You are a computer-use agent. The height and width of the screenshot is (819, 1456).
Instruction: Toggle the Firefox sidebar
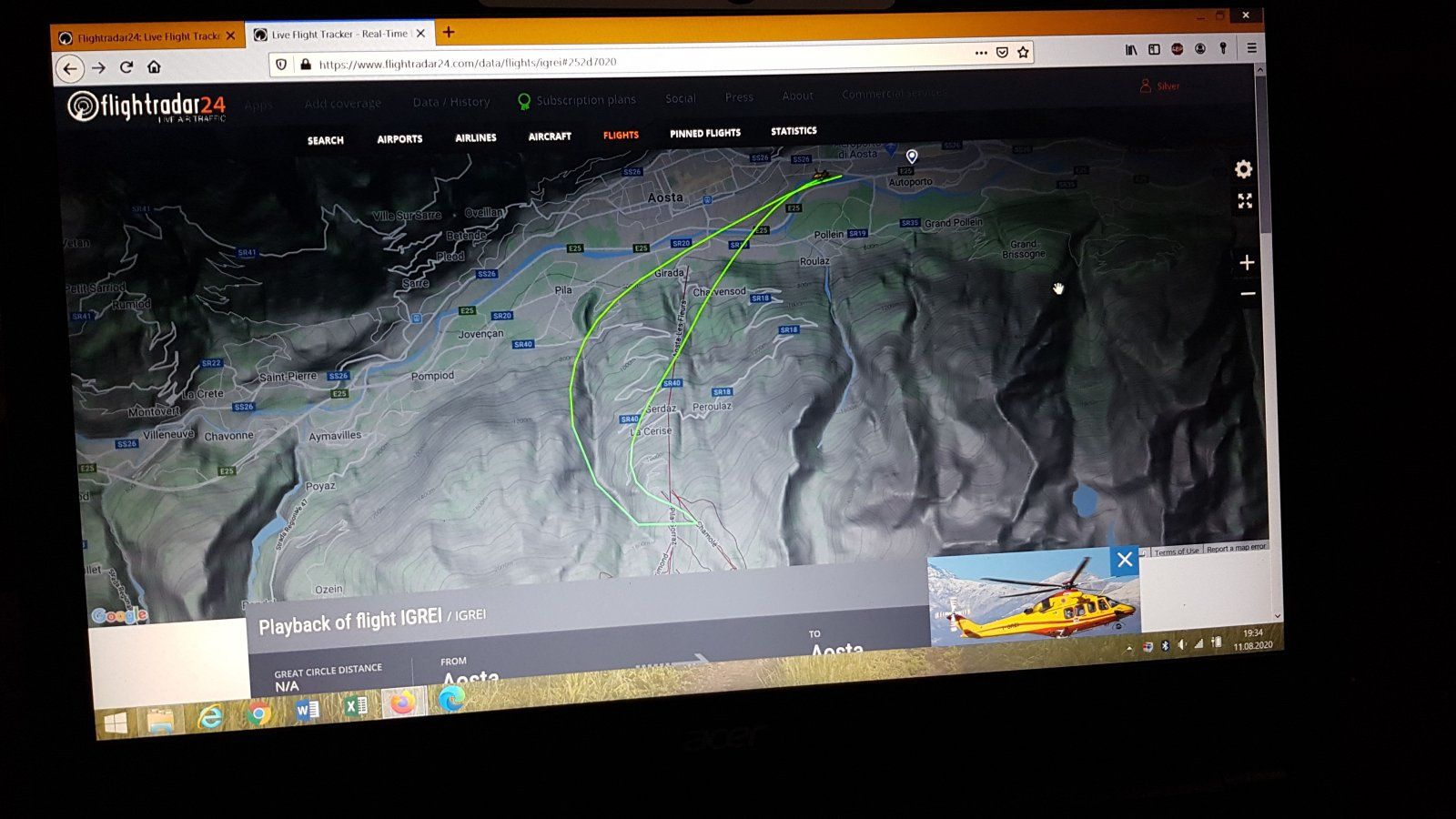point(1154,50)
